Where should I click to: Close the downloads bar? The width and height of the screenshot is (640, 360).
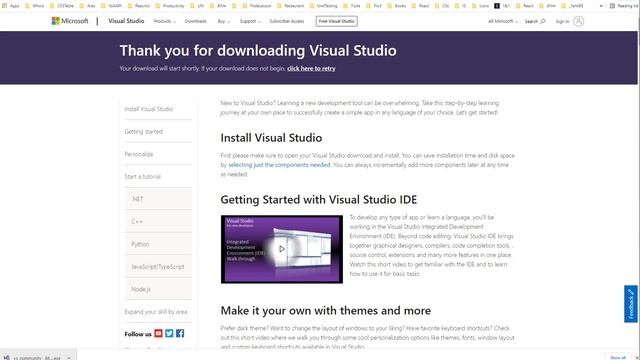point(637,358)
